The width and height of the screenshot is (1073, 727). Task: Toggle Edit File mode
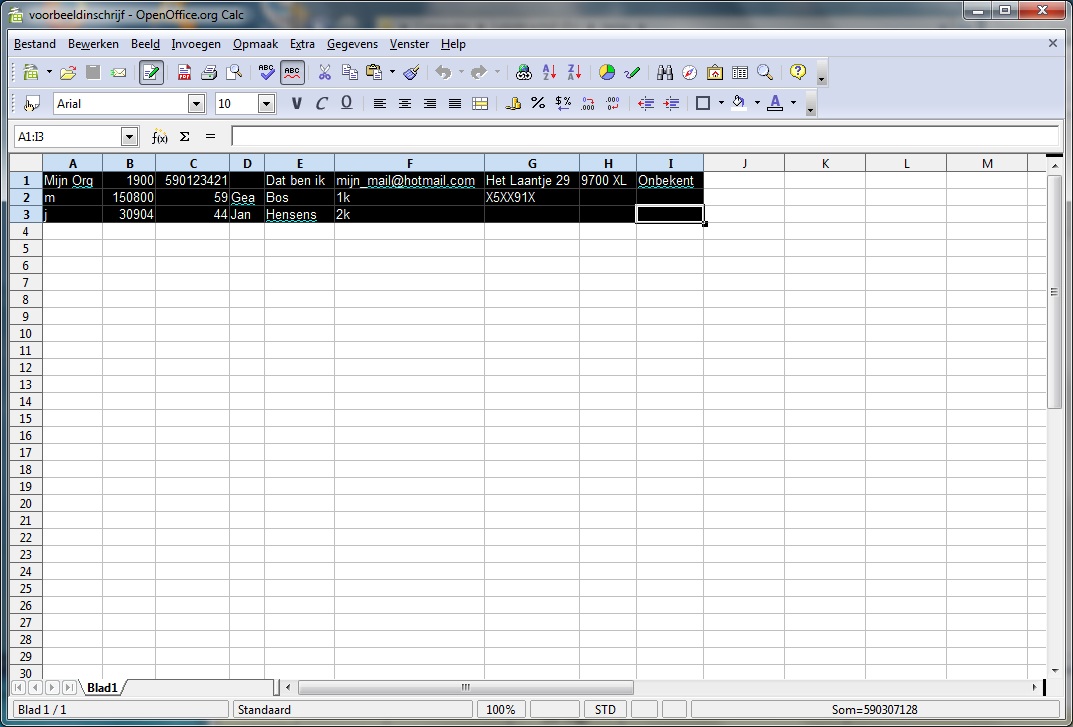click(151, 73)
